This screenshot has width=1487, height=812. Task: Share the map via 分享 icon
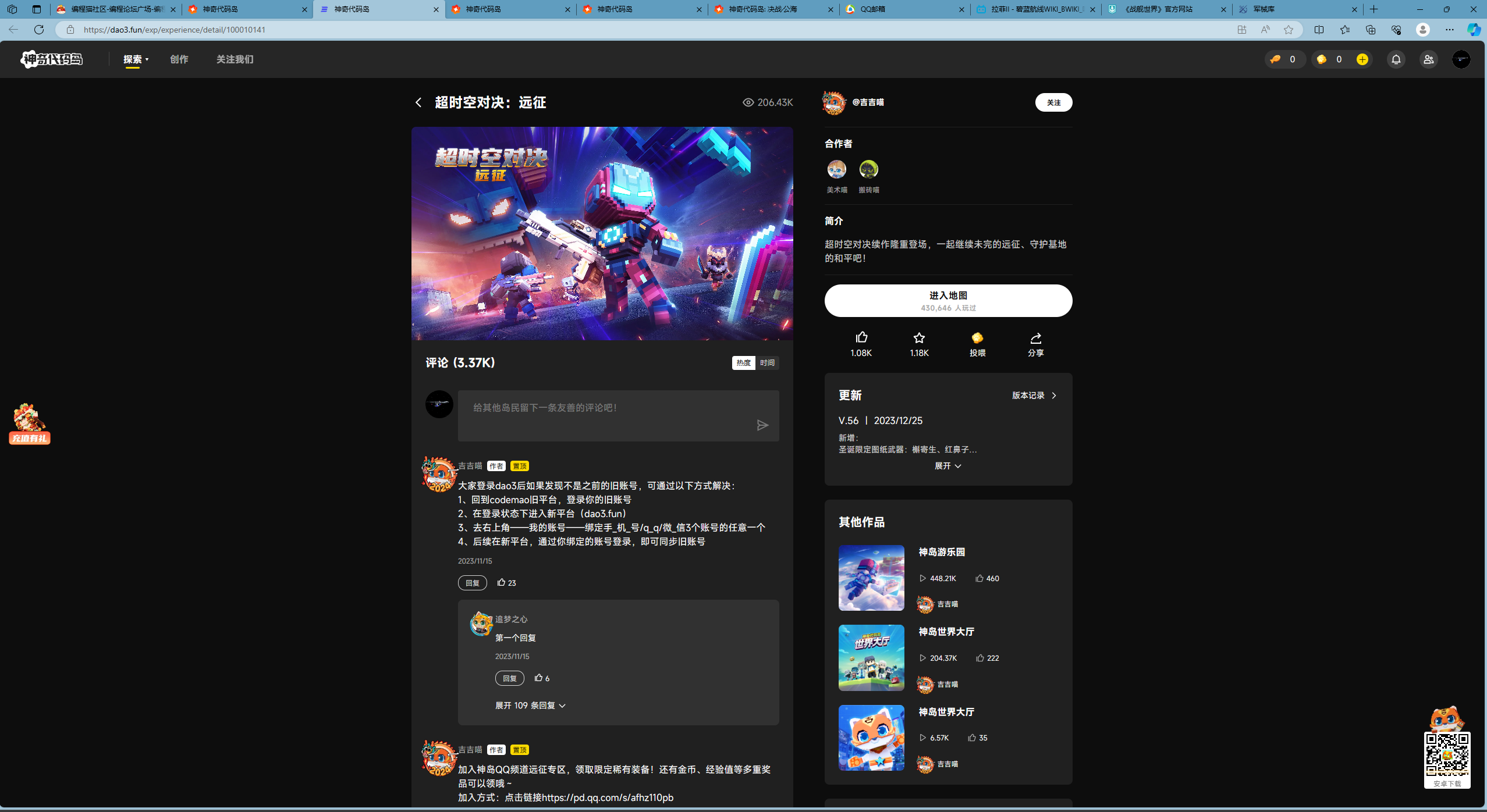[1035, 338]
